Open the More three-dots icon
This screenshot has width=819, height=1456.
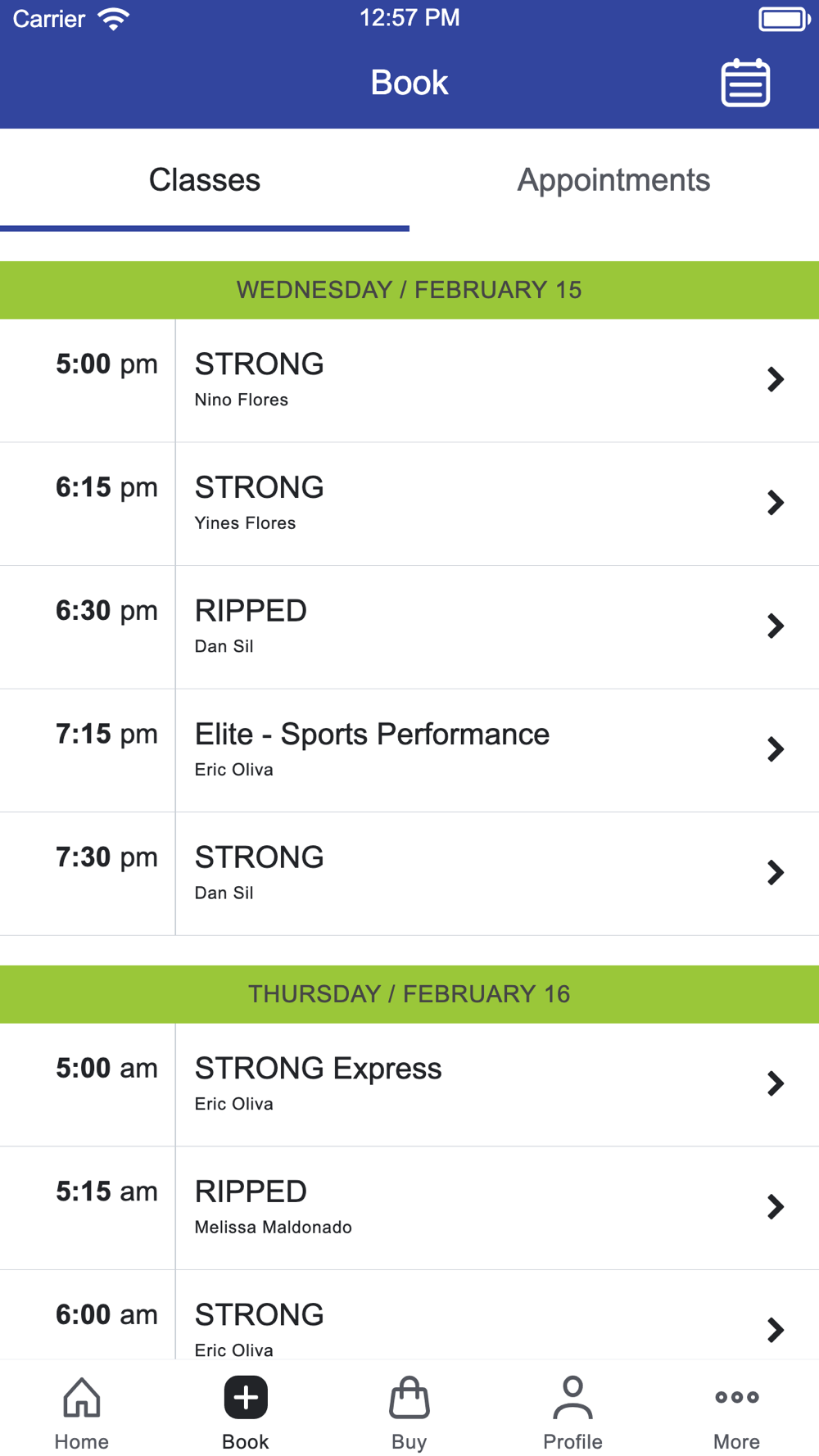(x=737, y=1397)
